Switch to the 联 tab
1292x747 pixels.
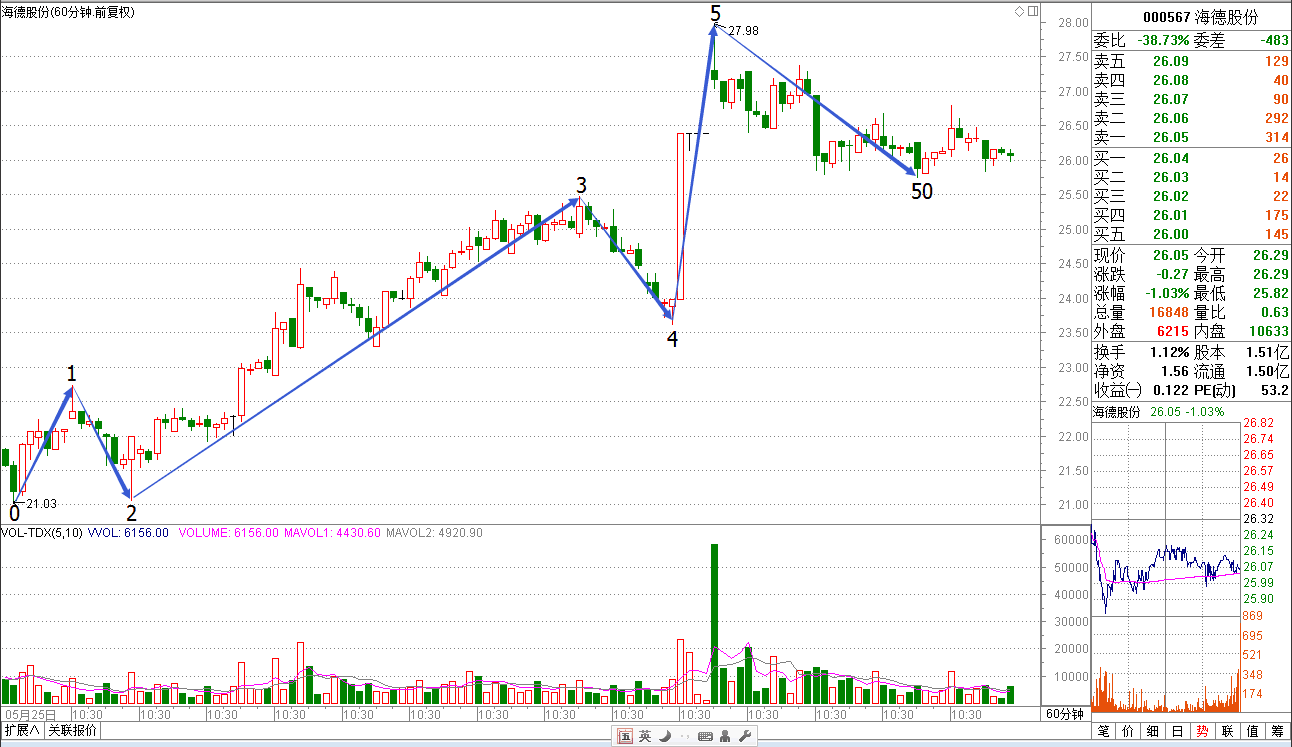tap(1228, 731)
